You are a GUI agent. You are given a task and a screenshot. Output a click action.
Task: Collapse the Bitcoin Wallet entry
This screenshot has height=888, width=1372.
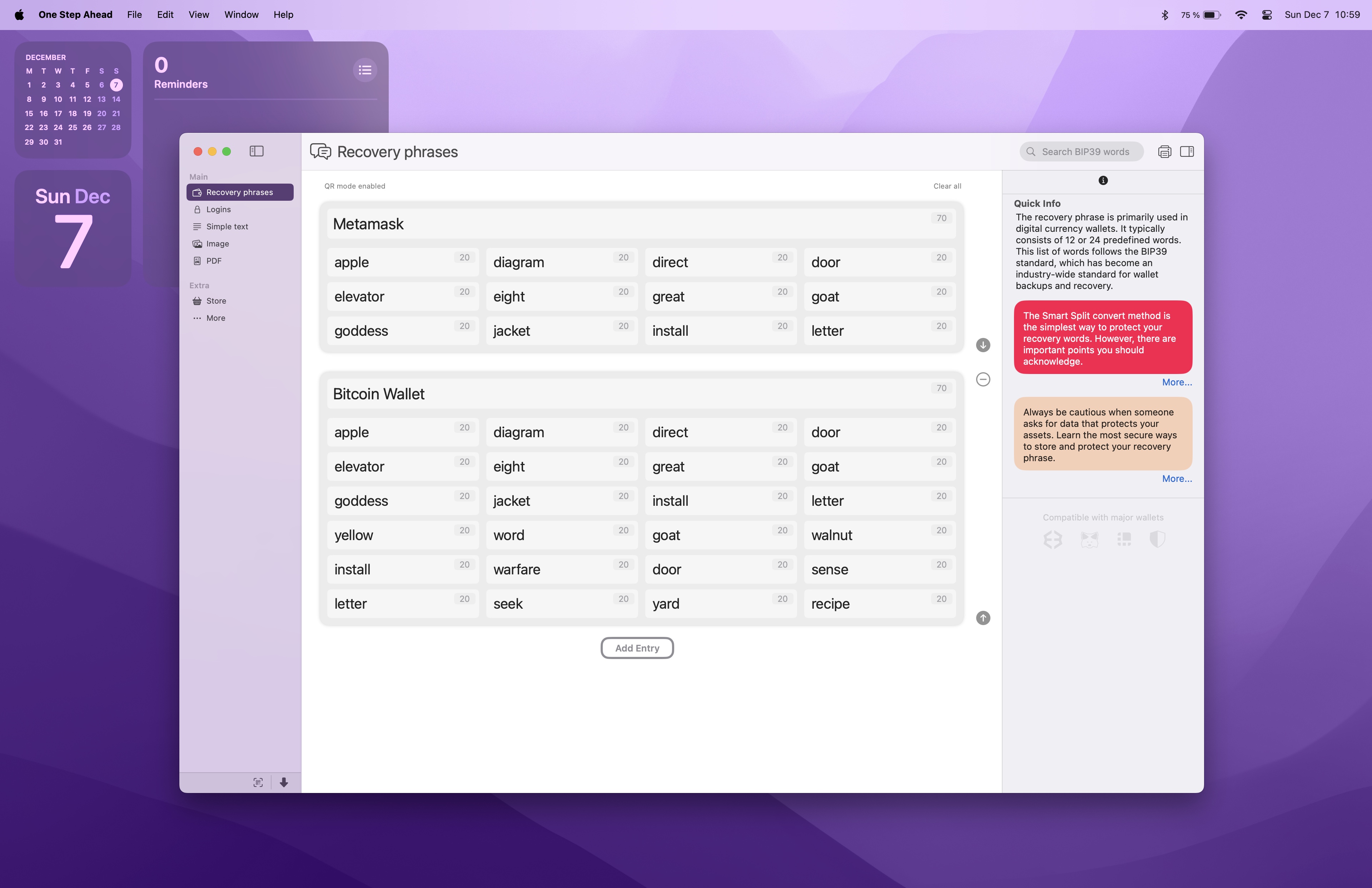click(x=983, y=379)
